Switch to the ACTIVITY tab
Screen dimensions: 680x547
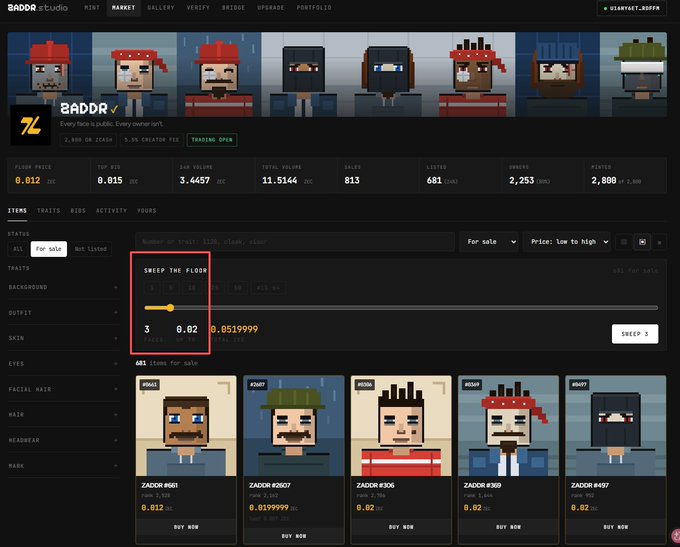click(x=111, y=210)
